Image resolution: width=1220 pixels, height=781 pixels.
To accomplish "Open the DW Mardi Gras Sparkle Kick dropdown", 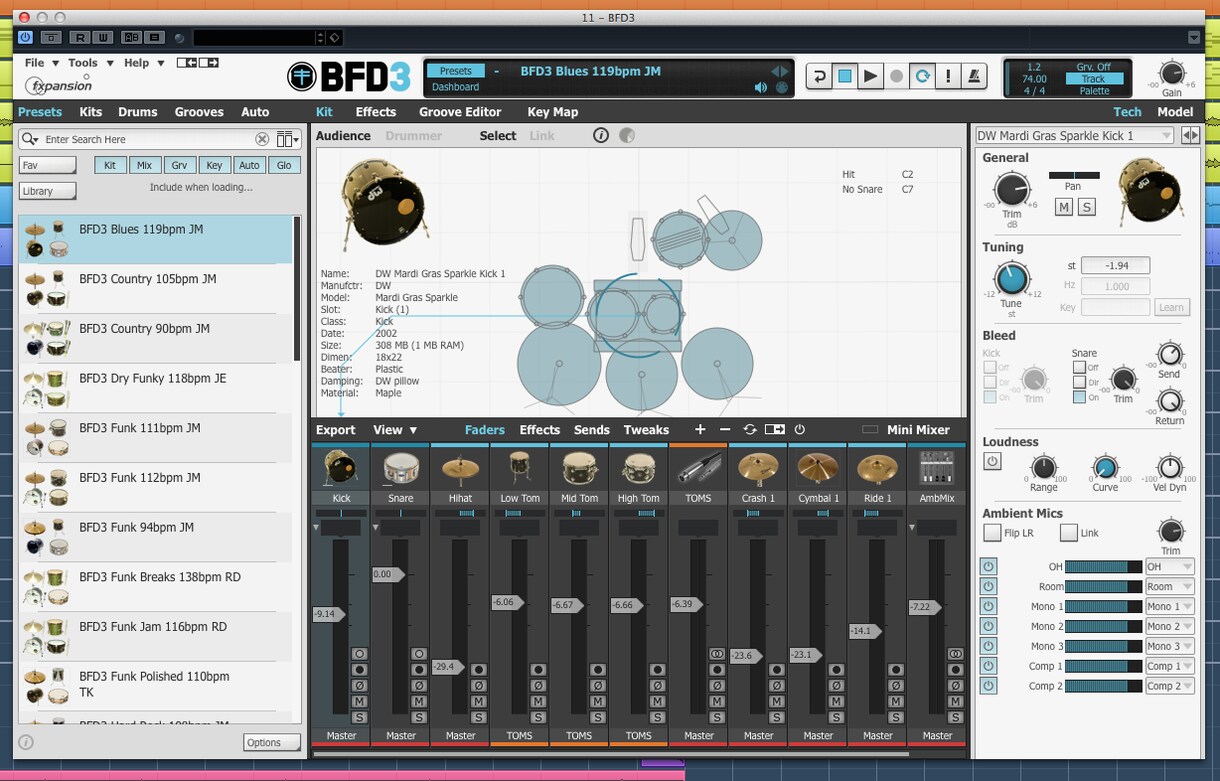I will coord(1074,136).
